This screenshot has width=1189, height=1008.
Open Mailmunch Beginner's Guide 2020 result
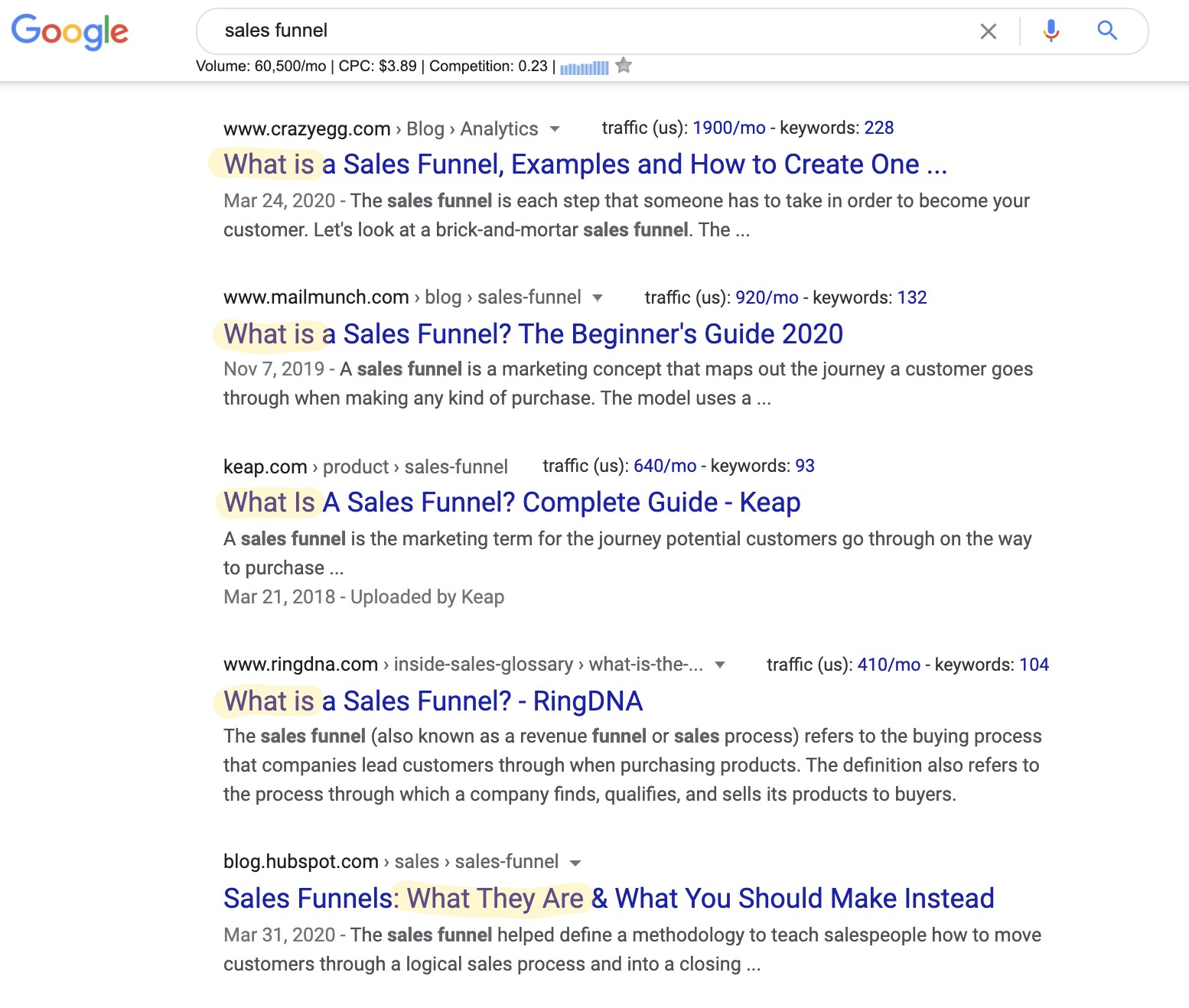pyautogui.click(x=533, y=334)
